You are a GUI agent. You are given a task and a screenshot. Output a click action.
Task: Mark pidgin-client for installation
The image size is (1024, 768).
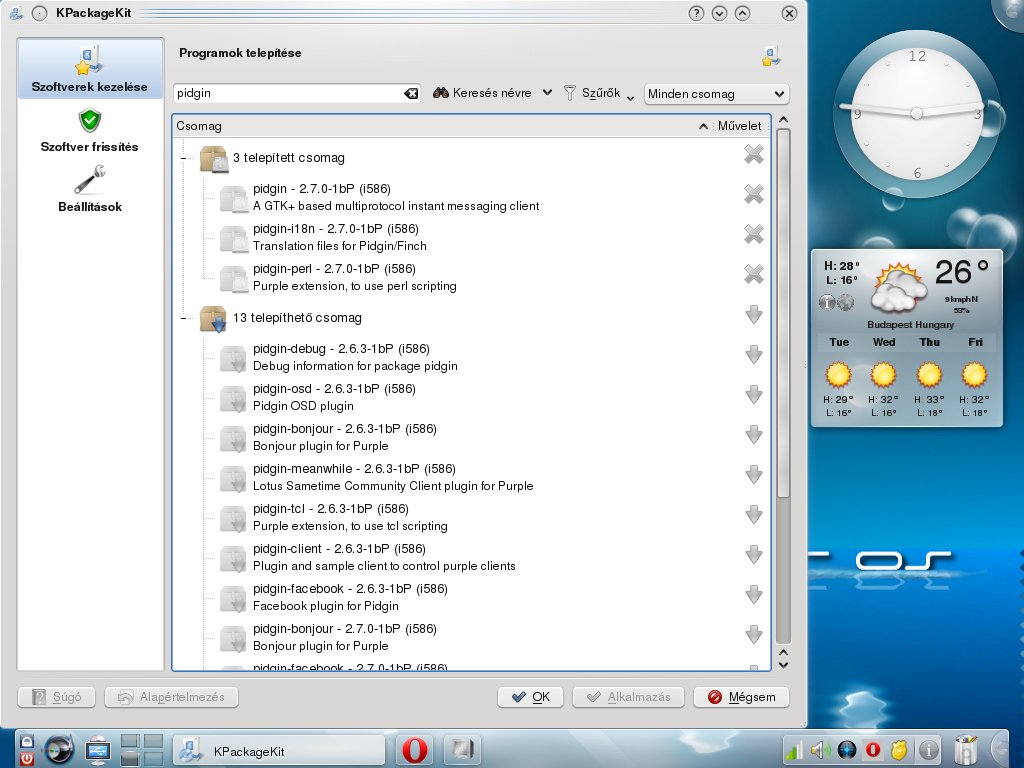tap(754, 554)
